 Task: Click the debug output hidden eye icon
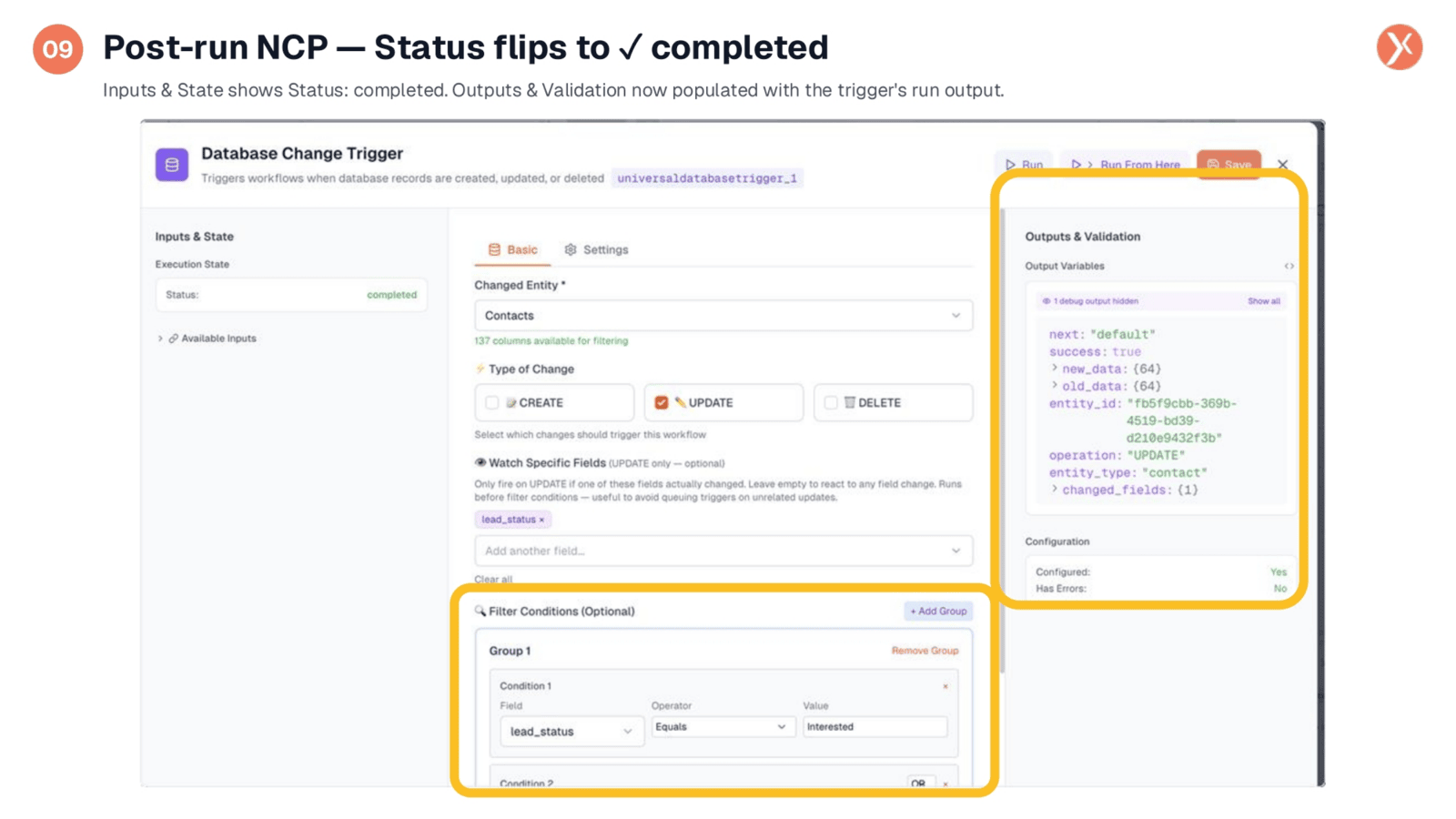[1046, 301]
